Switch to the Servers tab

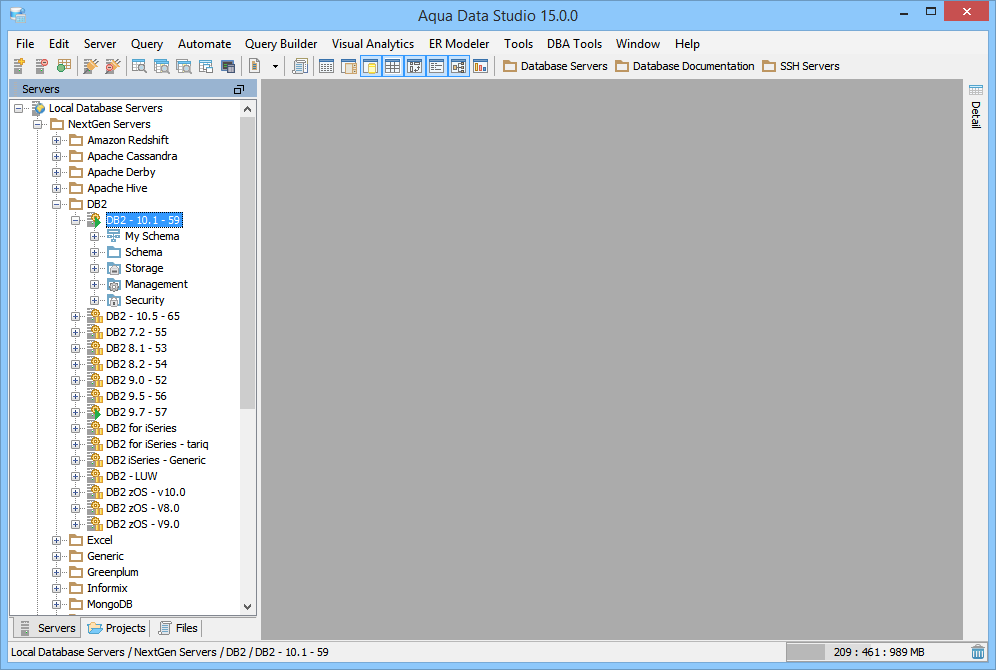[48, 628]
